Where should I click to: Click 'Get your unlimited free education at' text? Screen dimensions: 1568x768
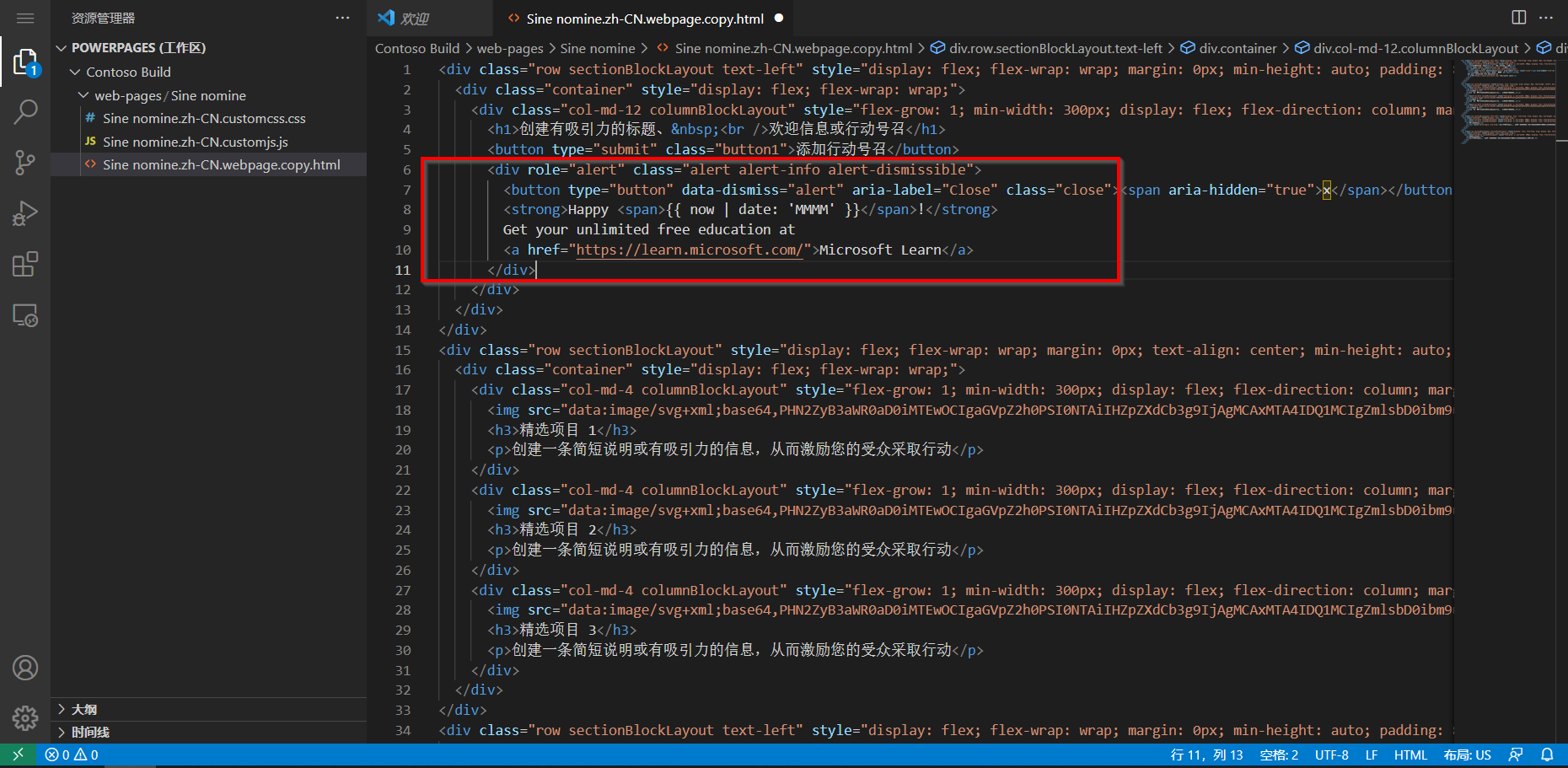click(x=649, y=229)
